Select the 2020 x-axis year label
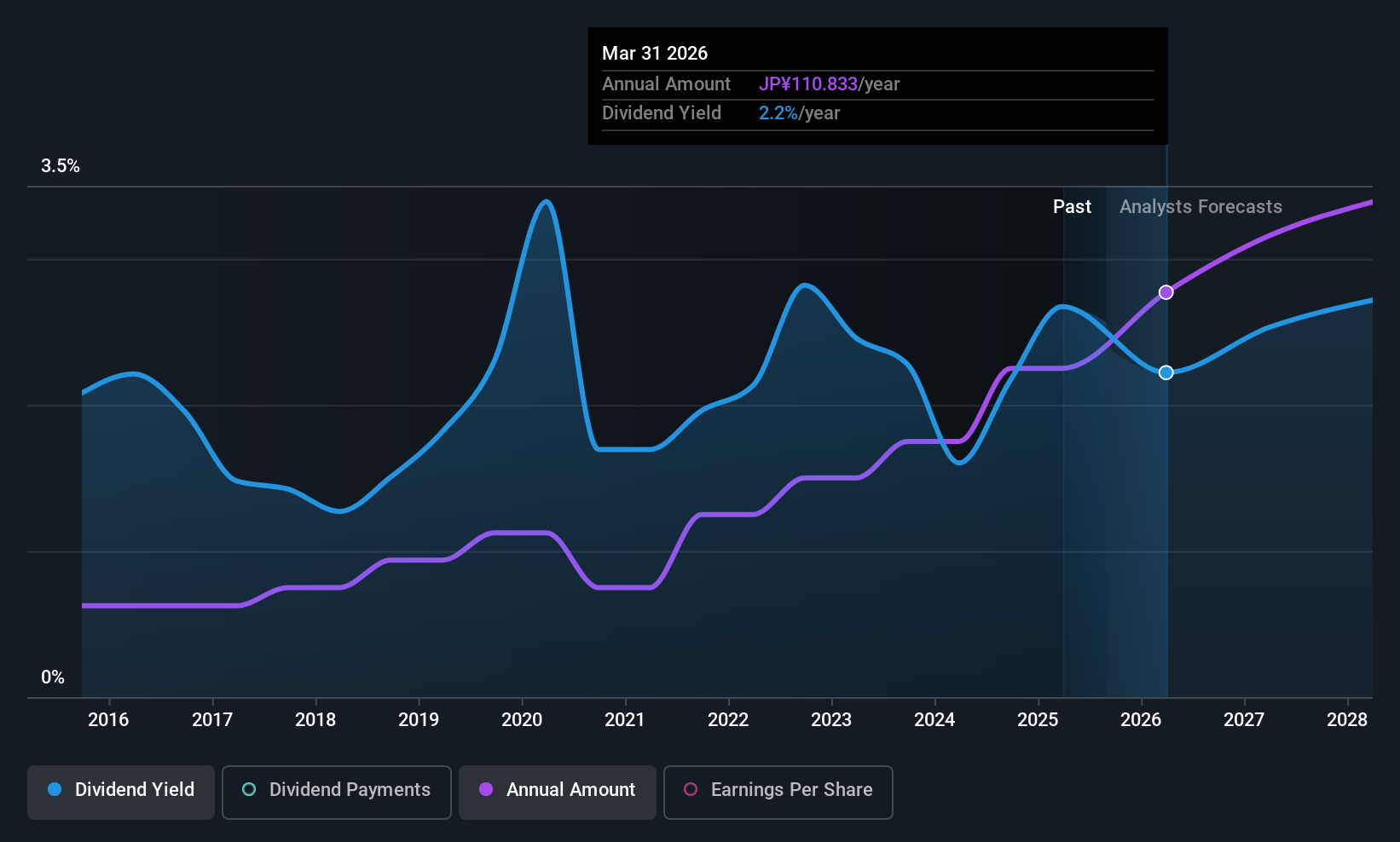The width and height of the screenshot is (1400, 842). [522, 720]
